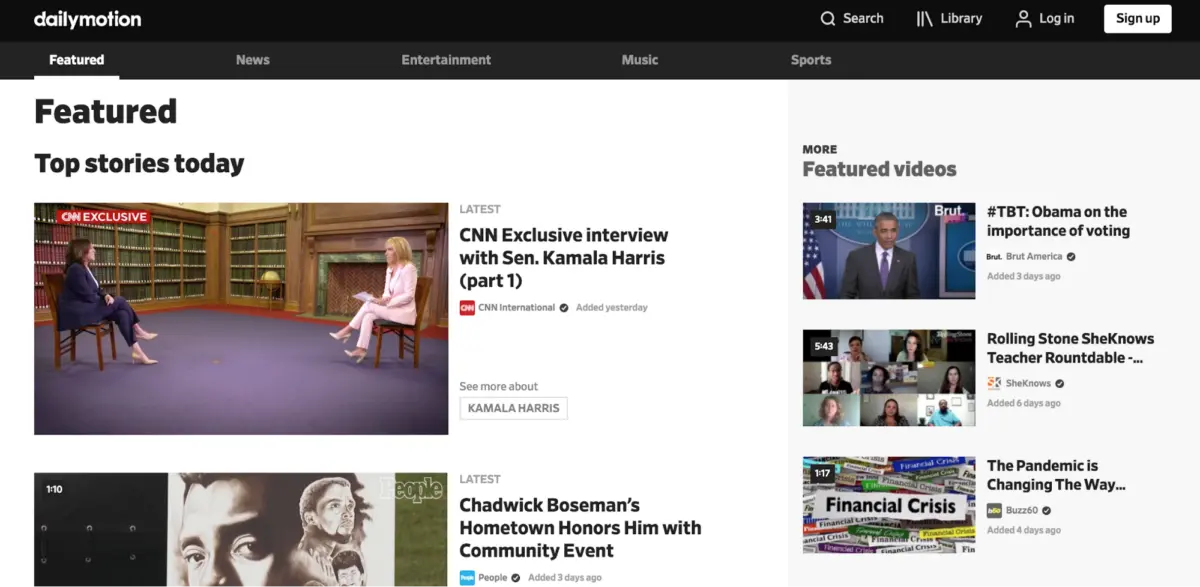This screenshot has width=1200, height=587.
Task: Open Search with the magnifier icon
Action: [x=828, y=19]
